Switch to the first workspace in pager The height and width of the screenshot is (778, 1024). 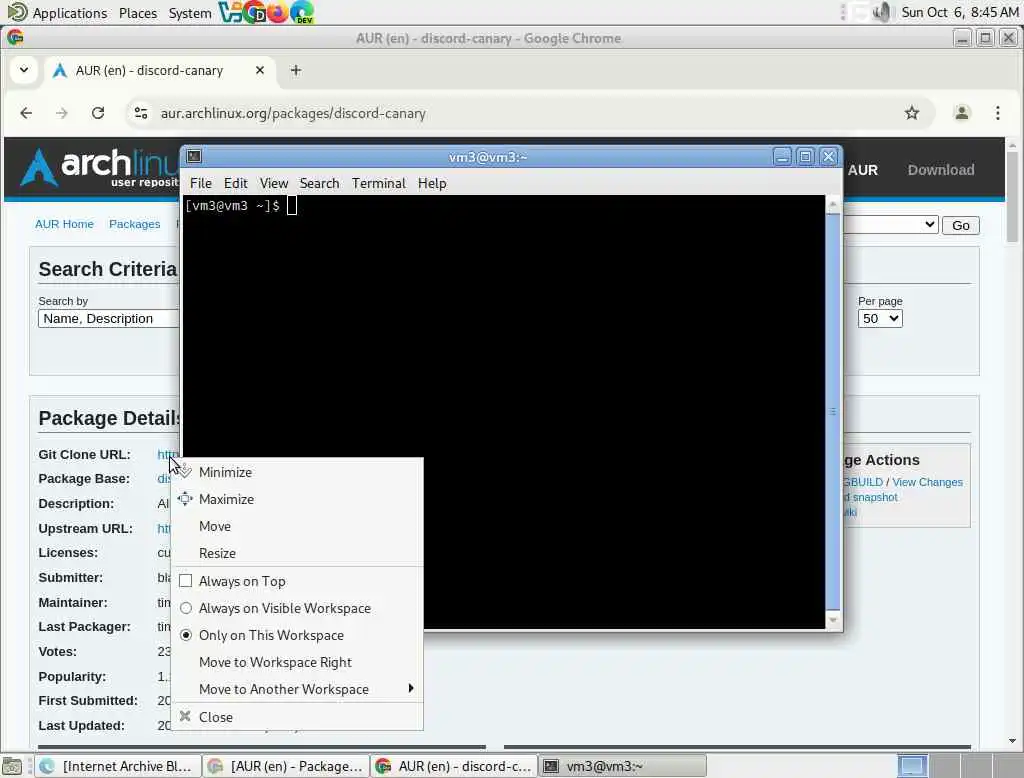click(912, 766)
